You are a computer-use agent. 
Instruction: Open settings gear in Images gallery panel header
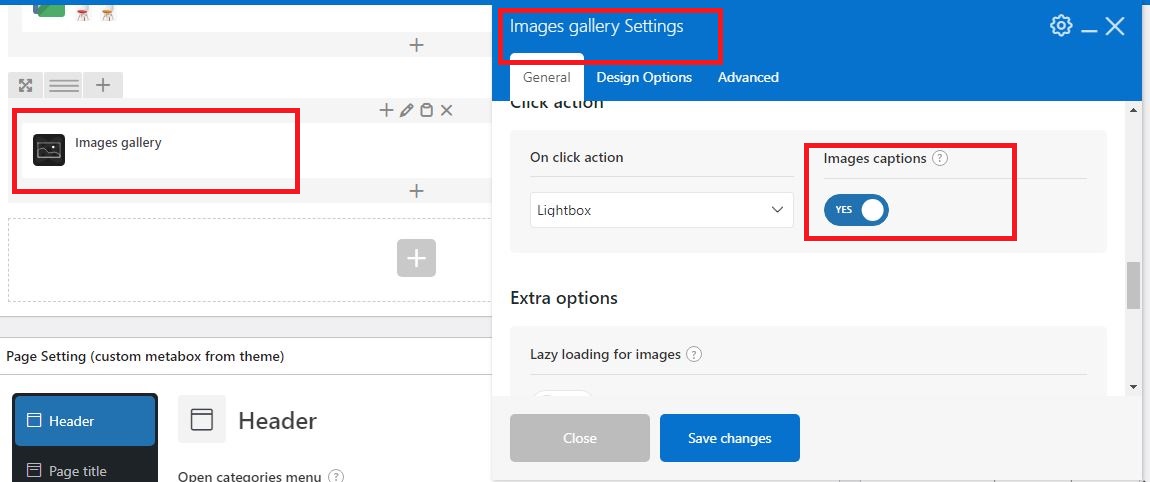[1061, 26]
